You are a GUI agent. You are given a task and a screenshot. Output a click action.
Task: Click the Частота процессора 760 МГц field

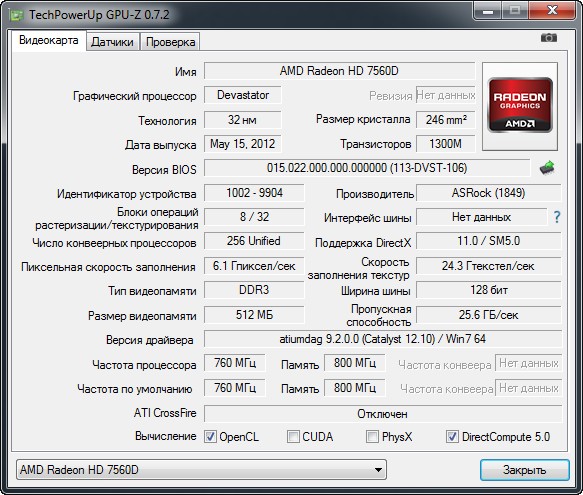point(235,363)
